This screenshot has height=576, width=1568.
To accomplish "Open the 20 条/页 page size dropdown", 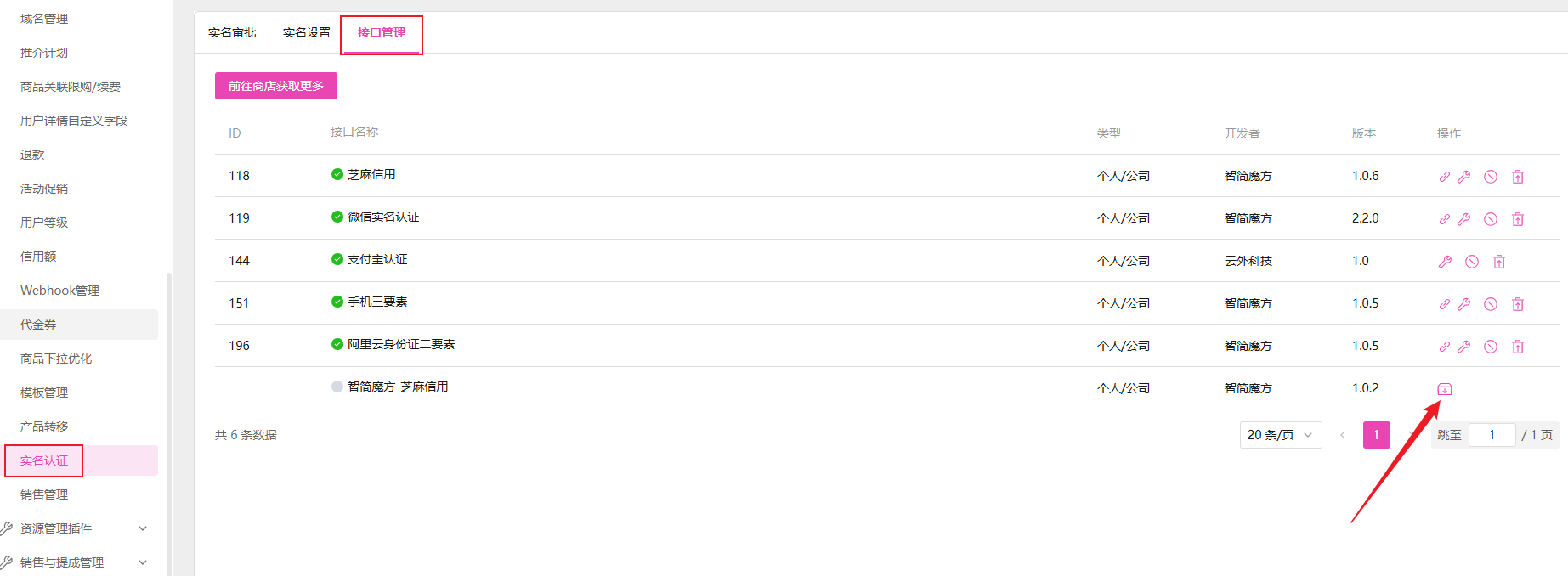I will (1281, 435).
